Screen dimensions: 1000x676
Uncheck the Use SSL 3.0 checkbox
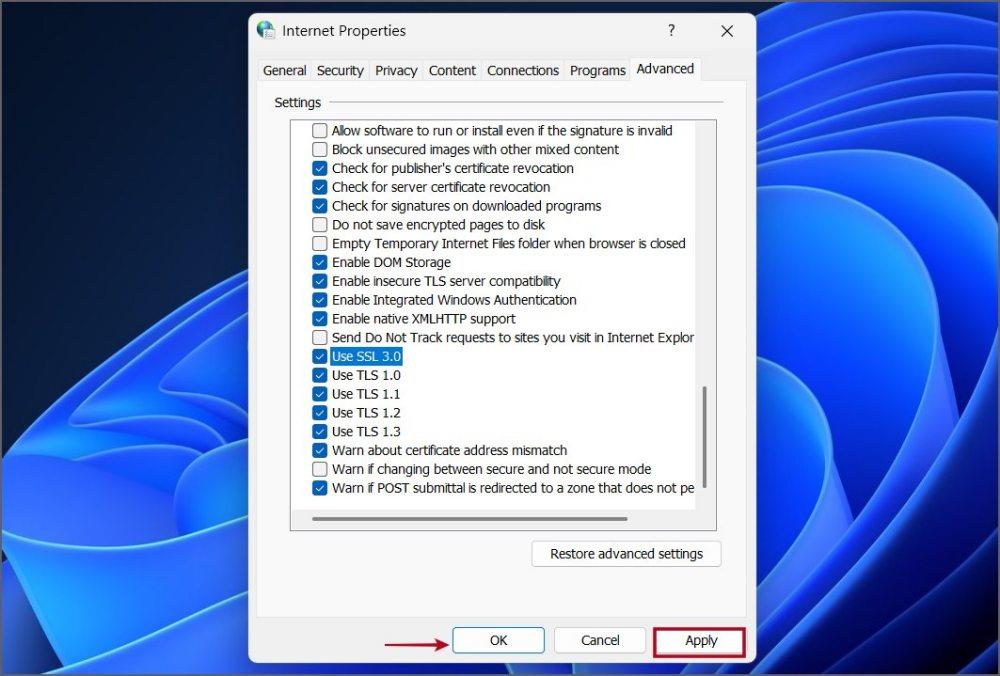[320, 356]
